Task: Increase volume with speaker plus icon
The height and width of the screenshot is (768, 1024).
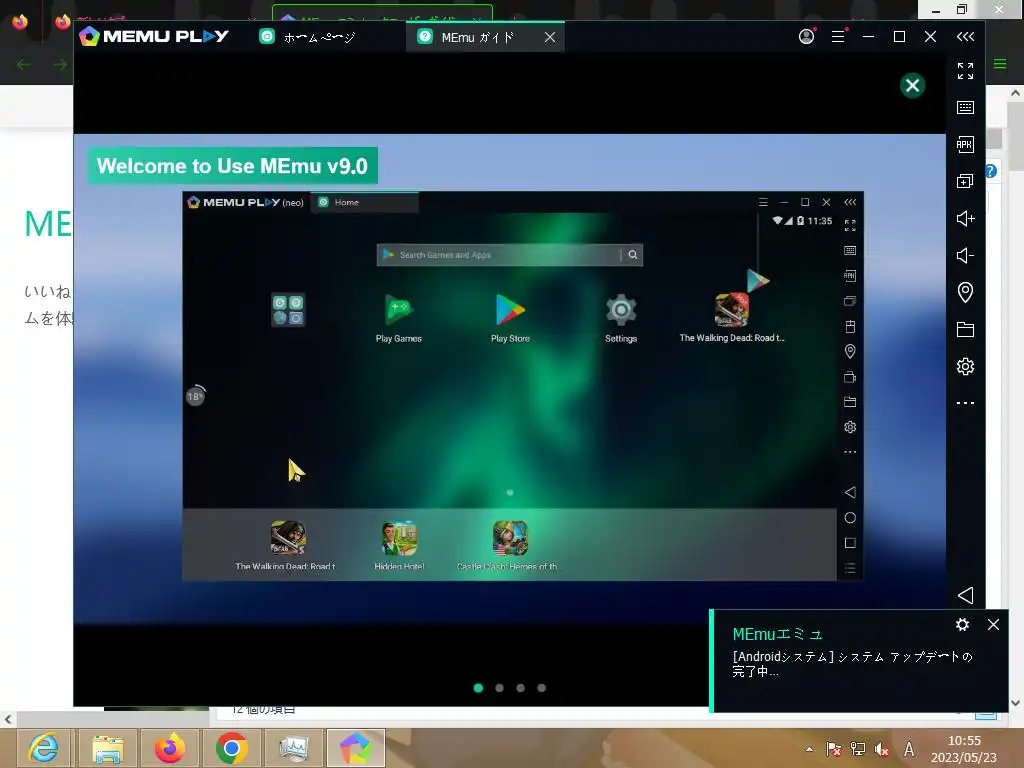Action: (965, 218)
